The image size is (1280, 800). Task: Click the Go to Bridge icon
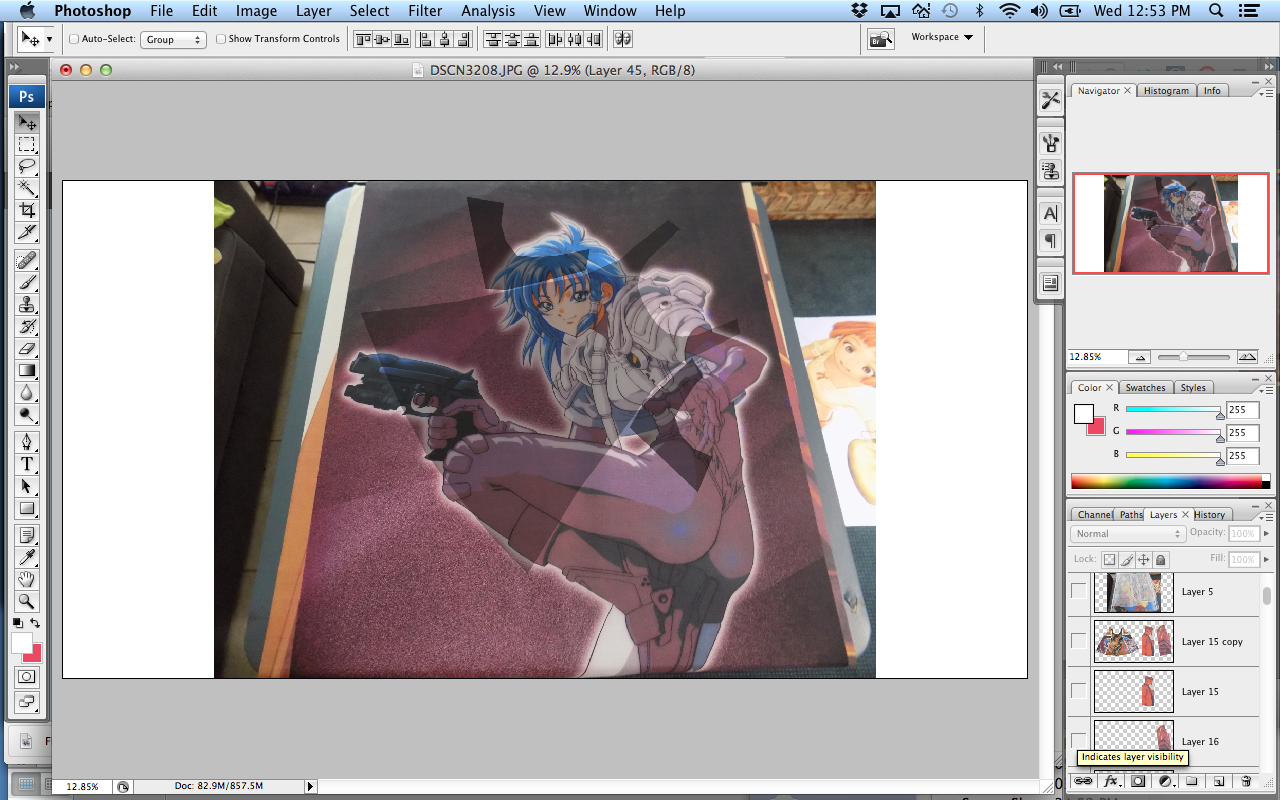880,39
